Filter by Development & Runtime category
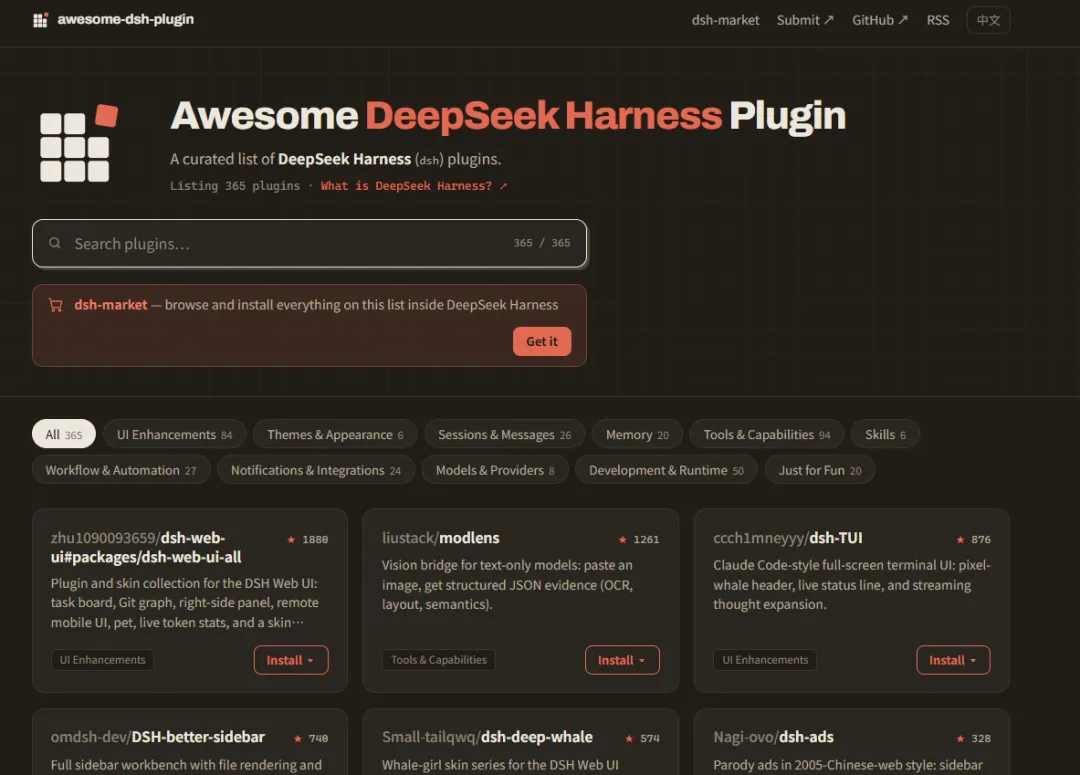 (x=666, y=471)
